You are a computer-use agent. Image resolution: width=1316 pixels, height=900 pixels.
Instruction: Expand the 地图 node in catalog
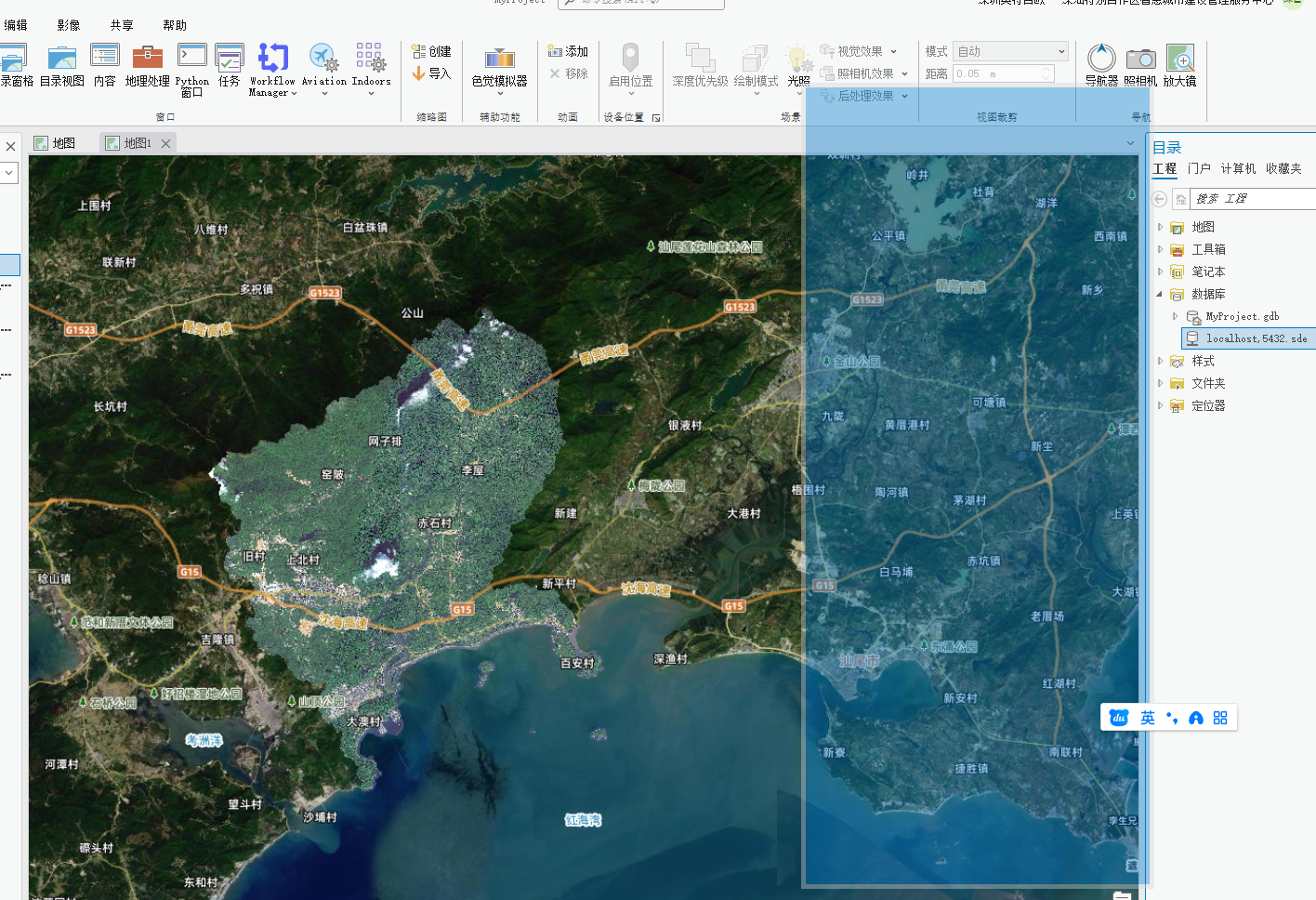coord(1160,227)
